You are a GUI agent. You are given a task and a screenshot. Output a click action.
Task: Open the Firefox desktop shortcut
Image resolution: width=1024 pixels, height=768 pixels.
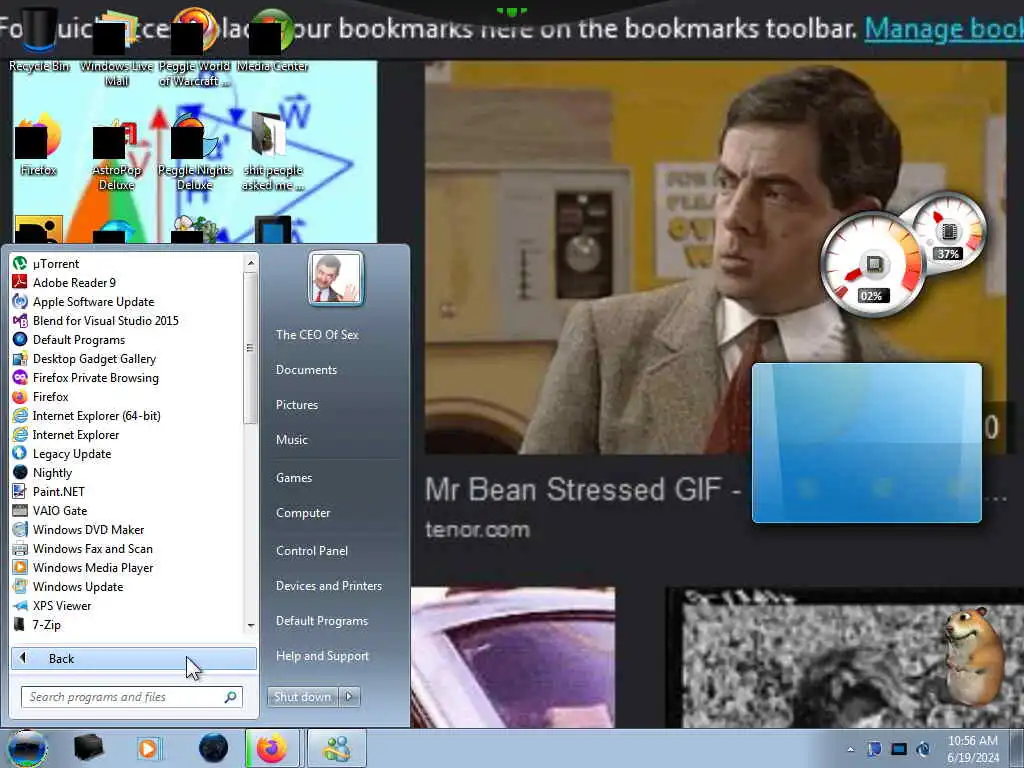(x=39, y=145)
